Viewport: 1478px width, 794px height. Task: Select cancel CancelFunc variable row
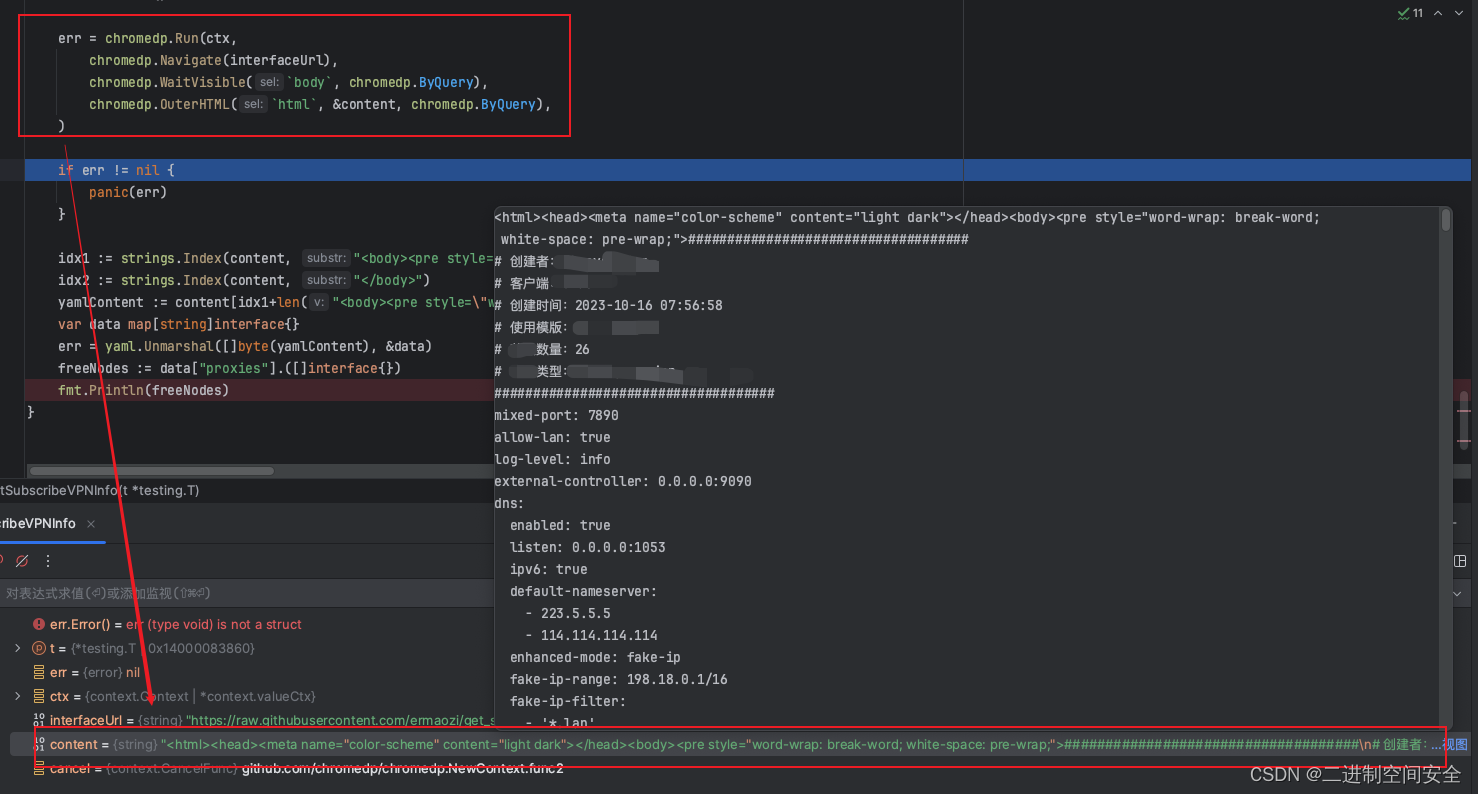[x=306, y=768]
